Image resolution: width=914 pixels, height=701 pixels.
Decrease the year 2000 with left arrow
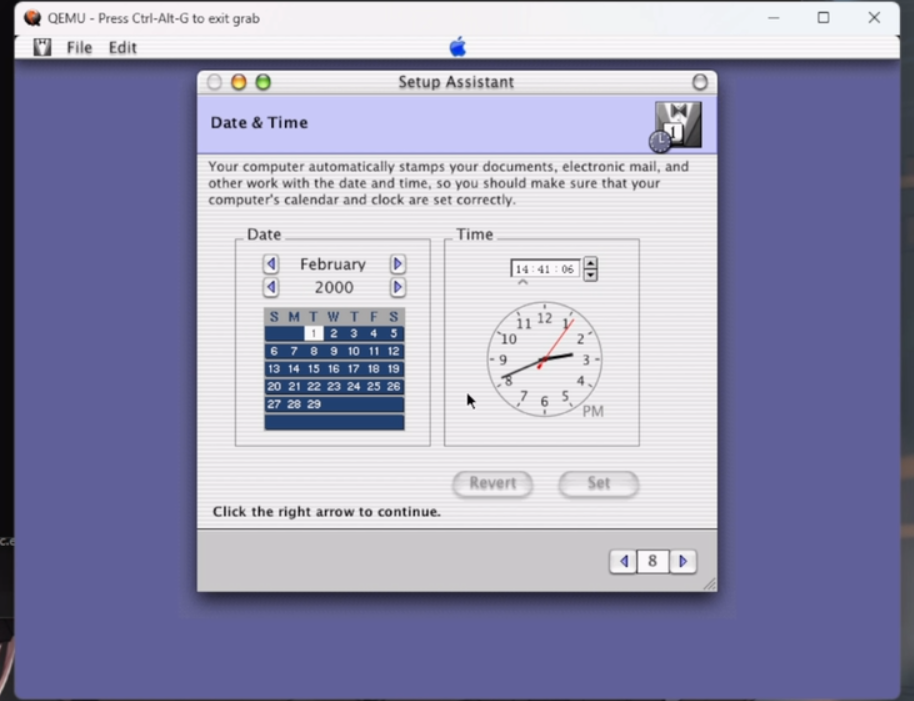271,288
